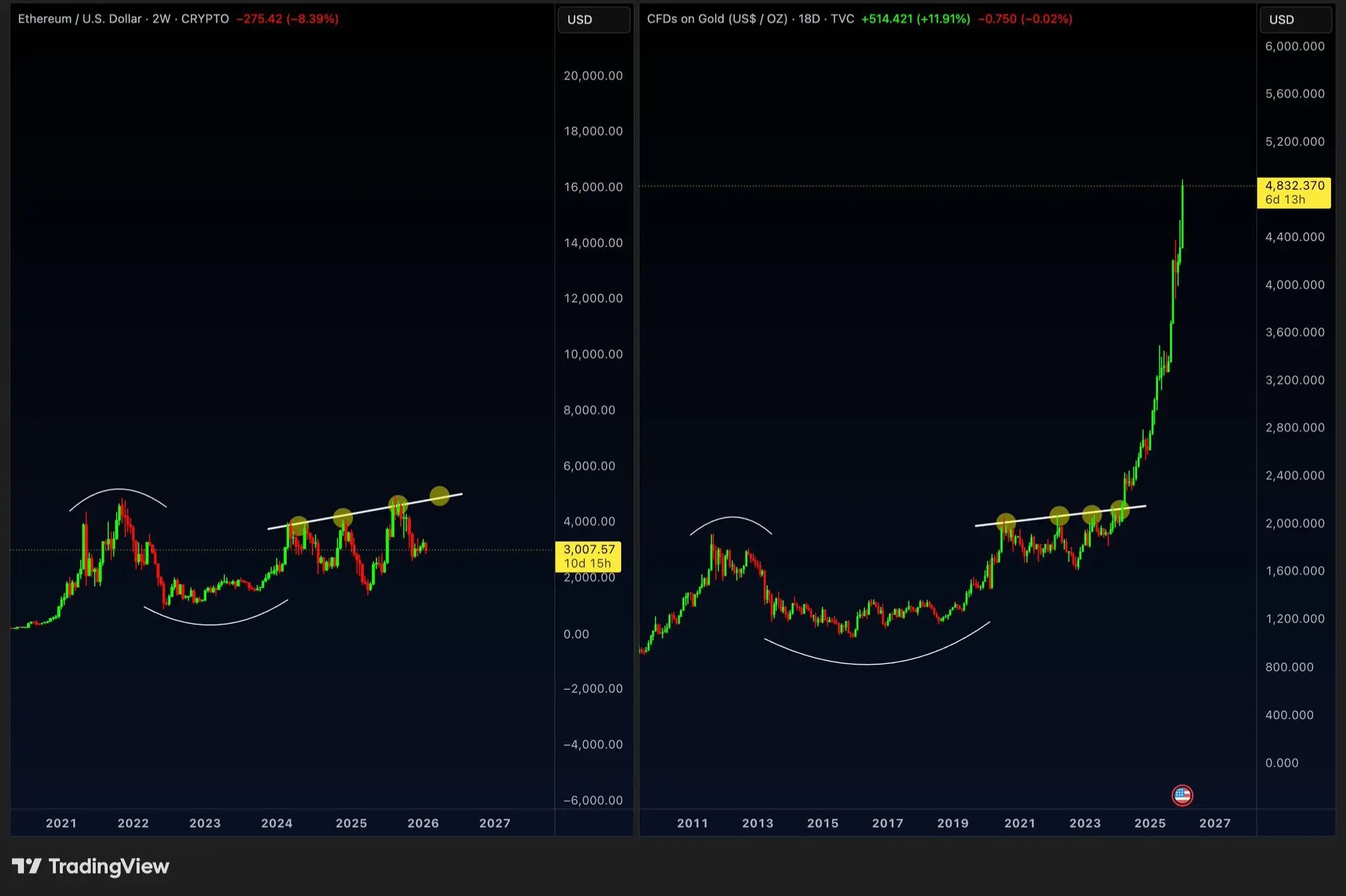Viewport: 1346px width, 896px height.
Task: Select the yellow circle beyond the Ethereum trendline end
Action: pos(439,496)
